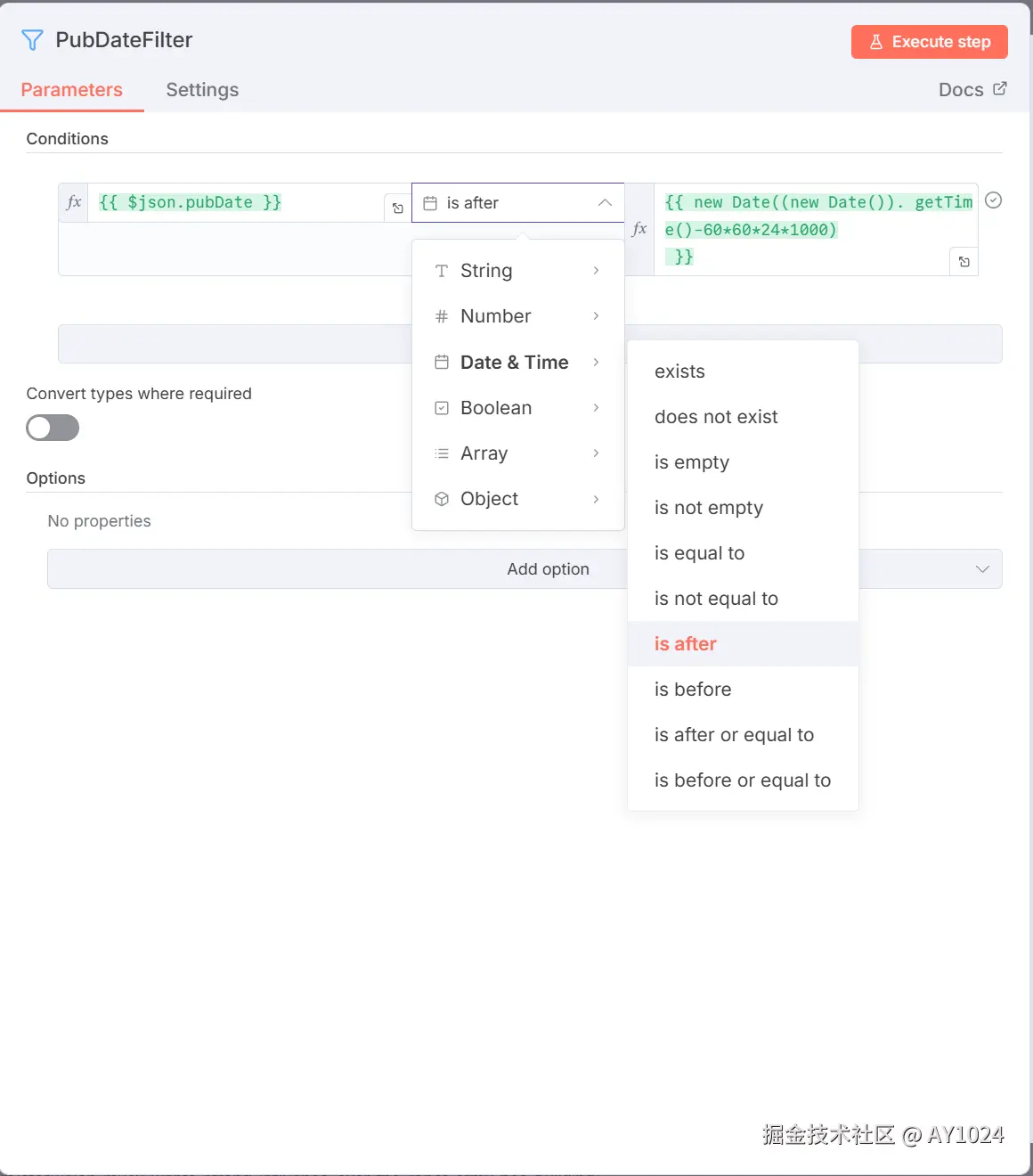Image resolution: width=1033 pixels, height=1176 pixels.
Task: Click the fx icon beside the Date expression
Action: 639,229
